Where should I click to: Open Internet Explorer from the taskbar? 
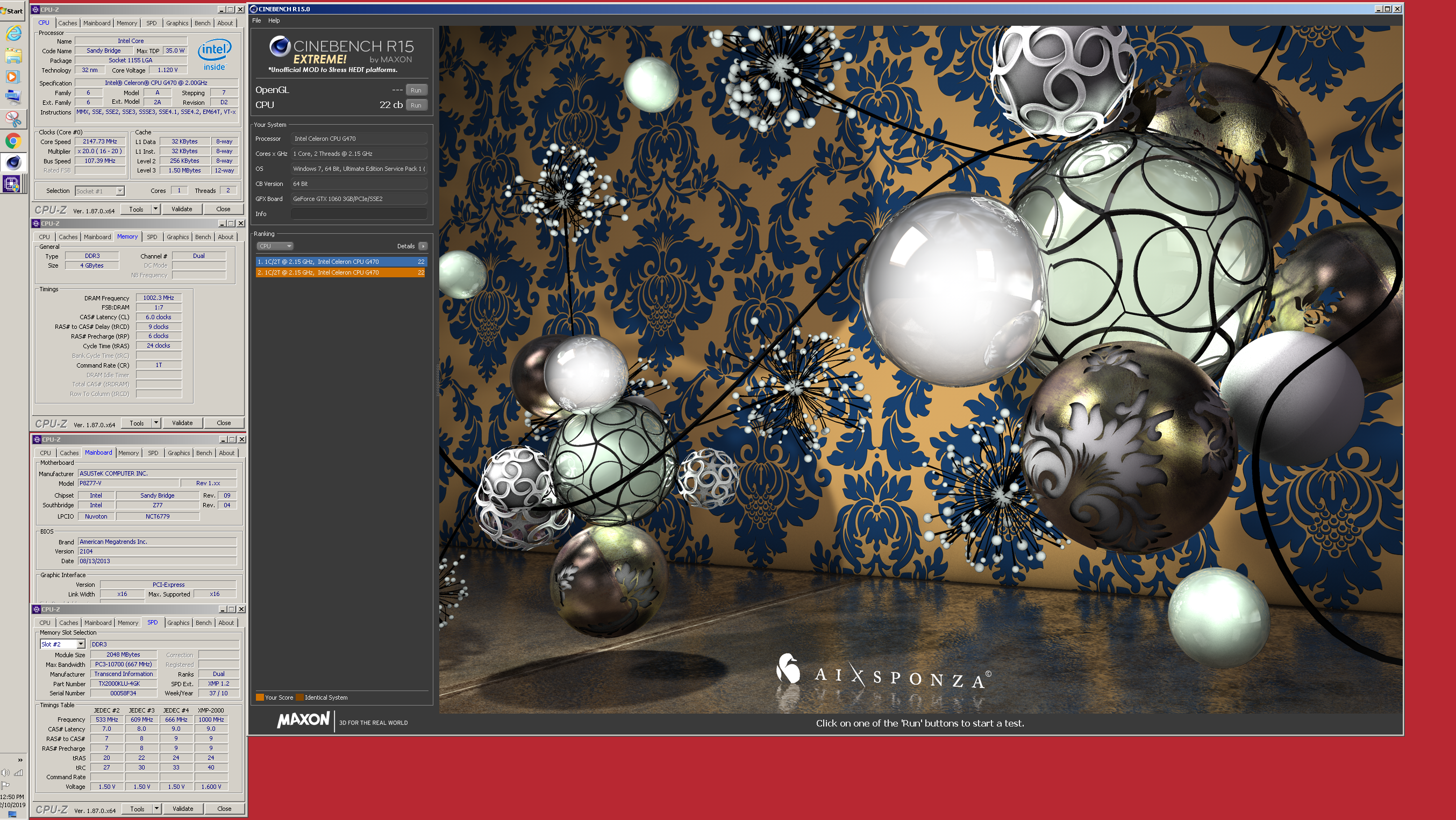coord(13,33)
